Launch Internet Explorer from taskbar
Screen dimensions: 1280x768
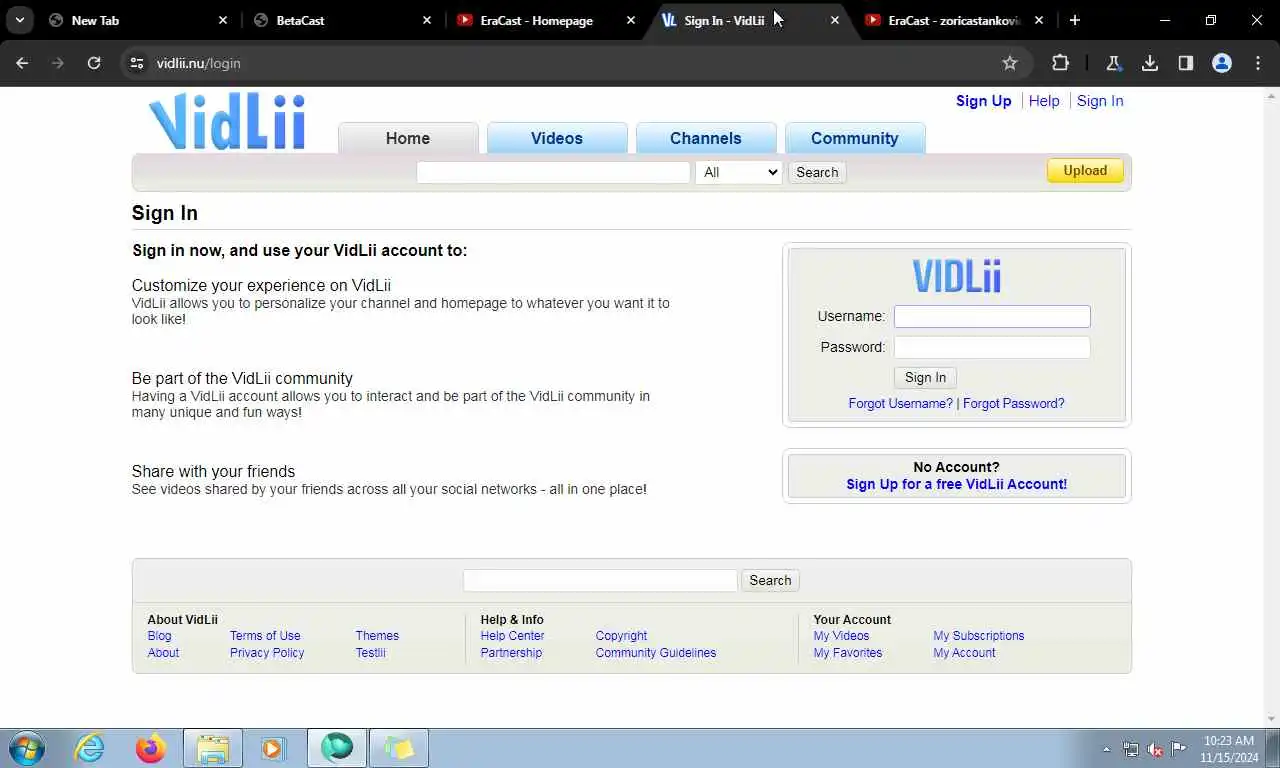point(90,748)
